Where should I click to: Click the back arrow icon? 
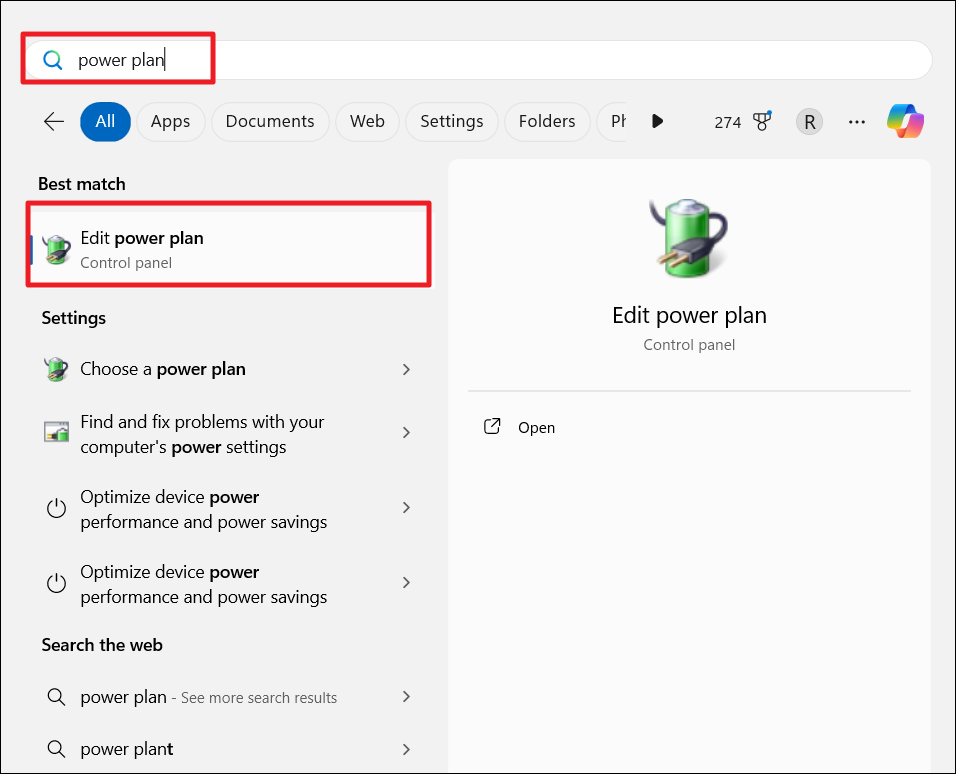click(x=54, y=122)
